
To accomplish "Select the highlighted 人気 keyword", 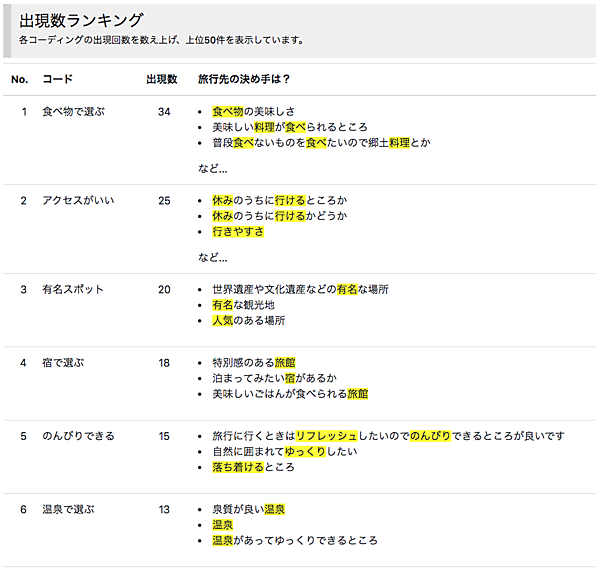I will (222, 321).
